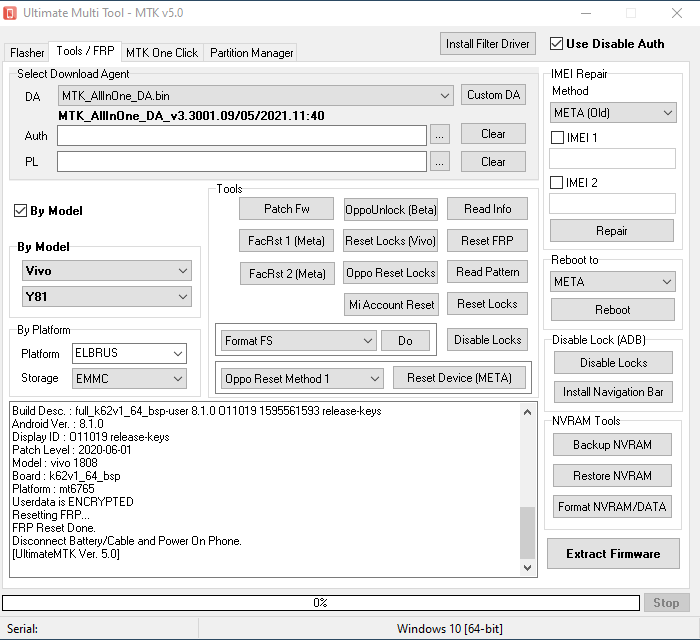Browse for PL file with ellipsis button
The width and height of the screenshot is (700, 640).
(440, 162)
